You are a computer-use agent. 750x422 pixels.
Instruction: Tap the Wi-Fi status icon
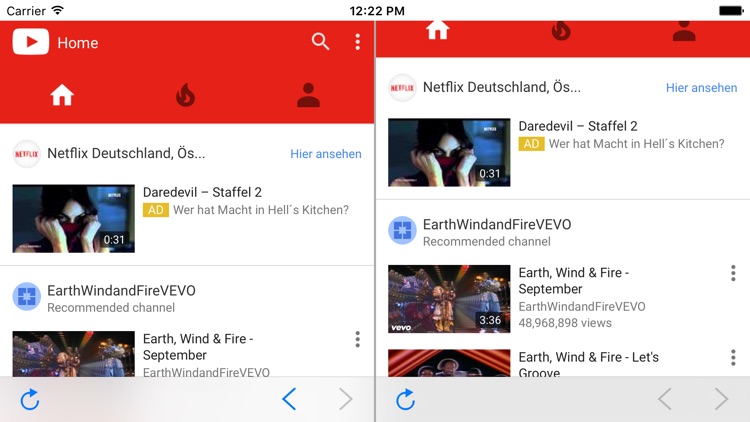tap(58, 10)
